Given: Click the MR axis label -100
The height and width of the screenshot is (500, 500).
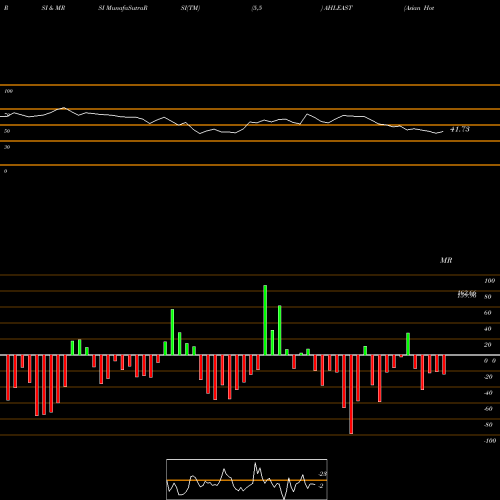Looking at the screenshot, I should pos(490,441).
